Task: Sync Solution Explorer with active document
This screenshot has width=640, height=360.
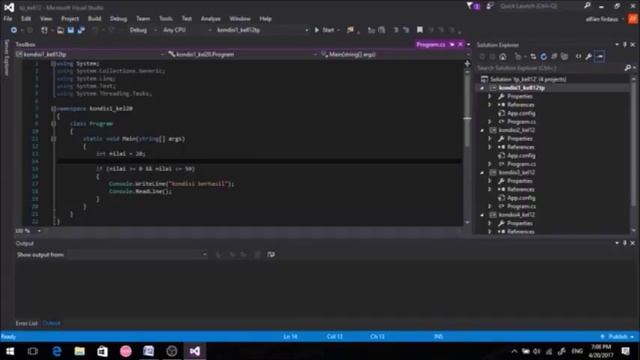Action: click(533, 56)
